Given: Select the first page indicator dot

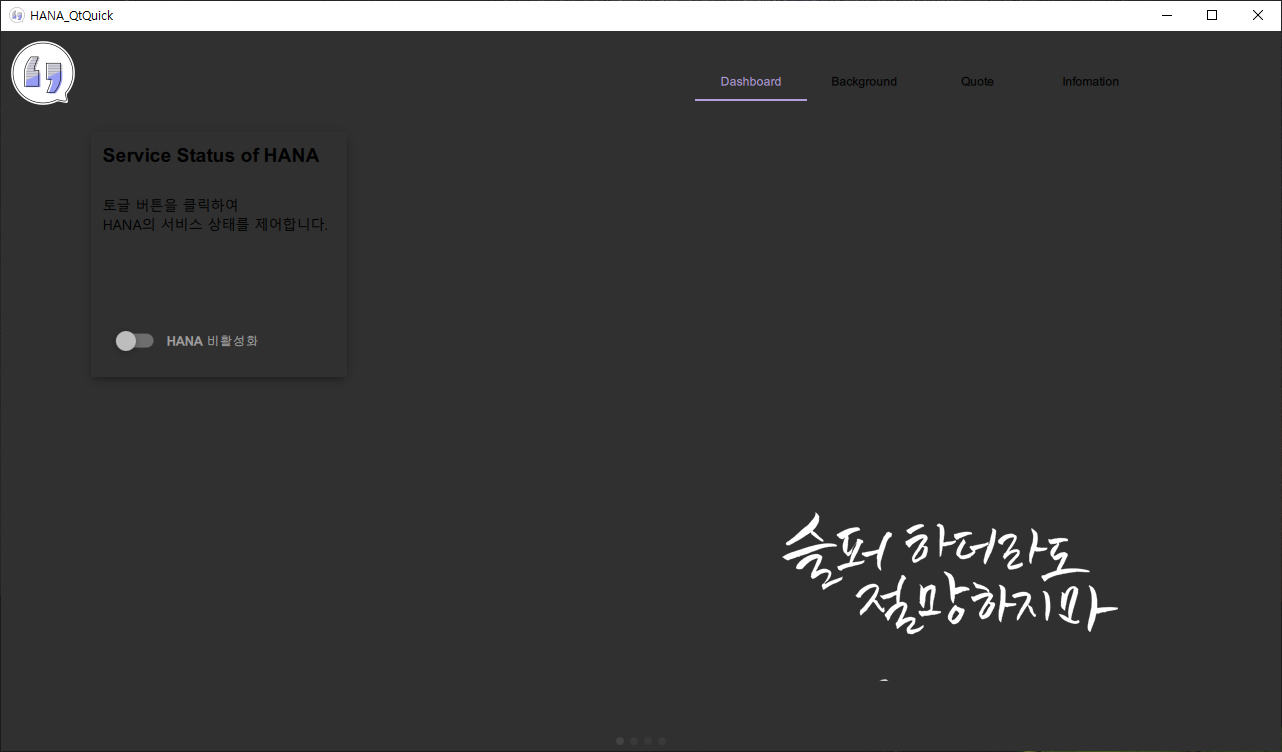Looking at the screenshot, I should [620, 741].
